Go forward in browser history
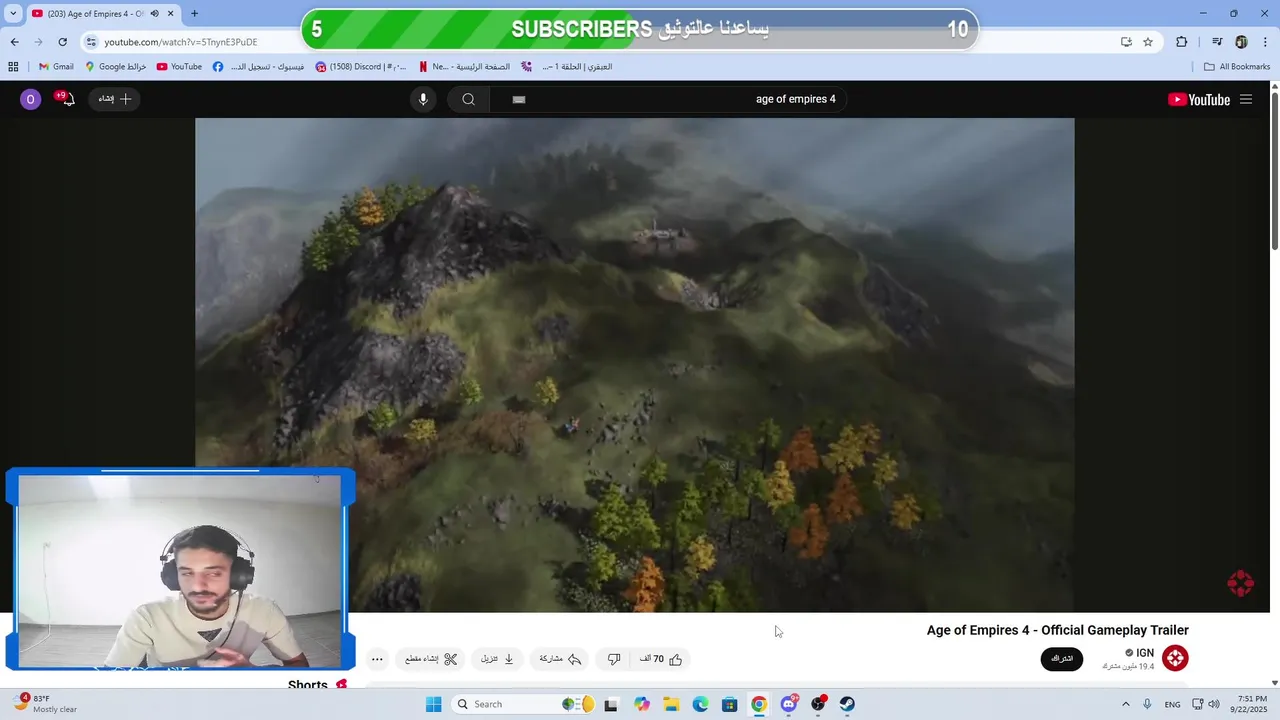This screenshot has width=1280, height=720. [38, 42]
